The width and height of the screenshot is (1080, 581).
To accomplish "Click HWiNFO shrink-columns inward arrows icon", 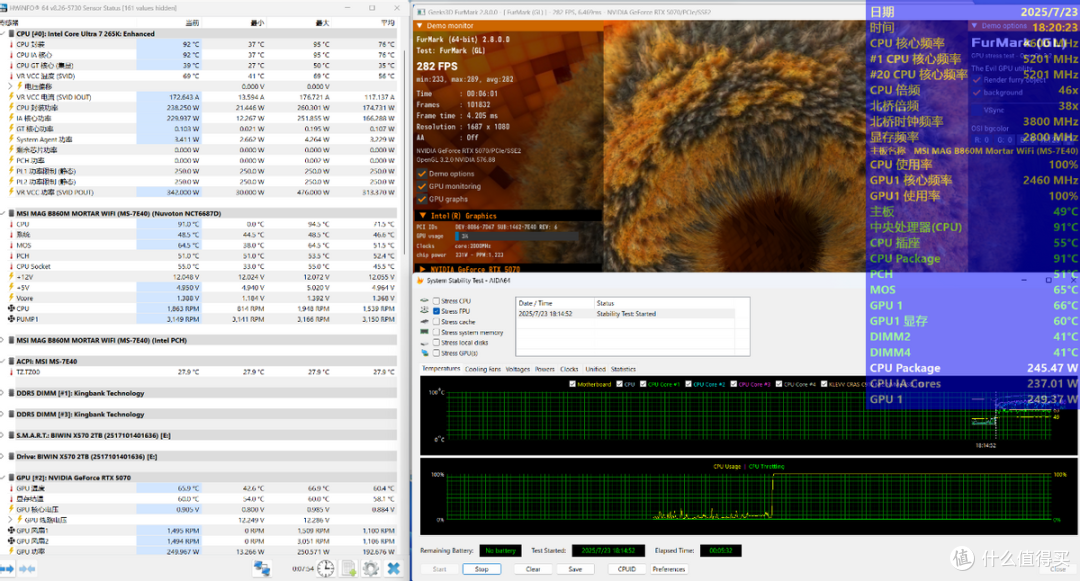I will pyautogui.click(x=28, y=569).
